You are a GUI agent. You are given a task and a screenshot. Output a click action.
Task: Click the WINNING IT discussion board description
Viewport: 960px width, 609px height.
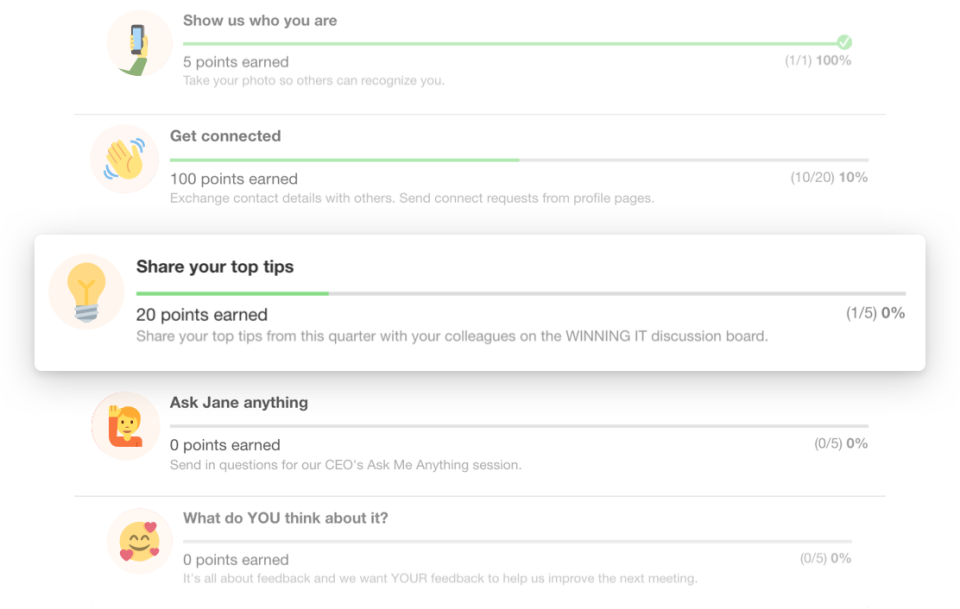point(452,336)
